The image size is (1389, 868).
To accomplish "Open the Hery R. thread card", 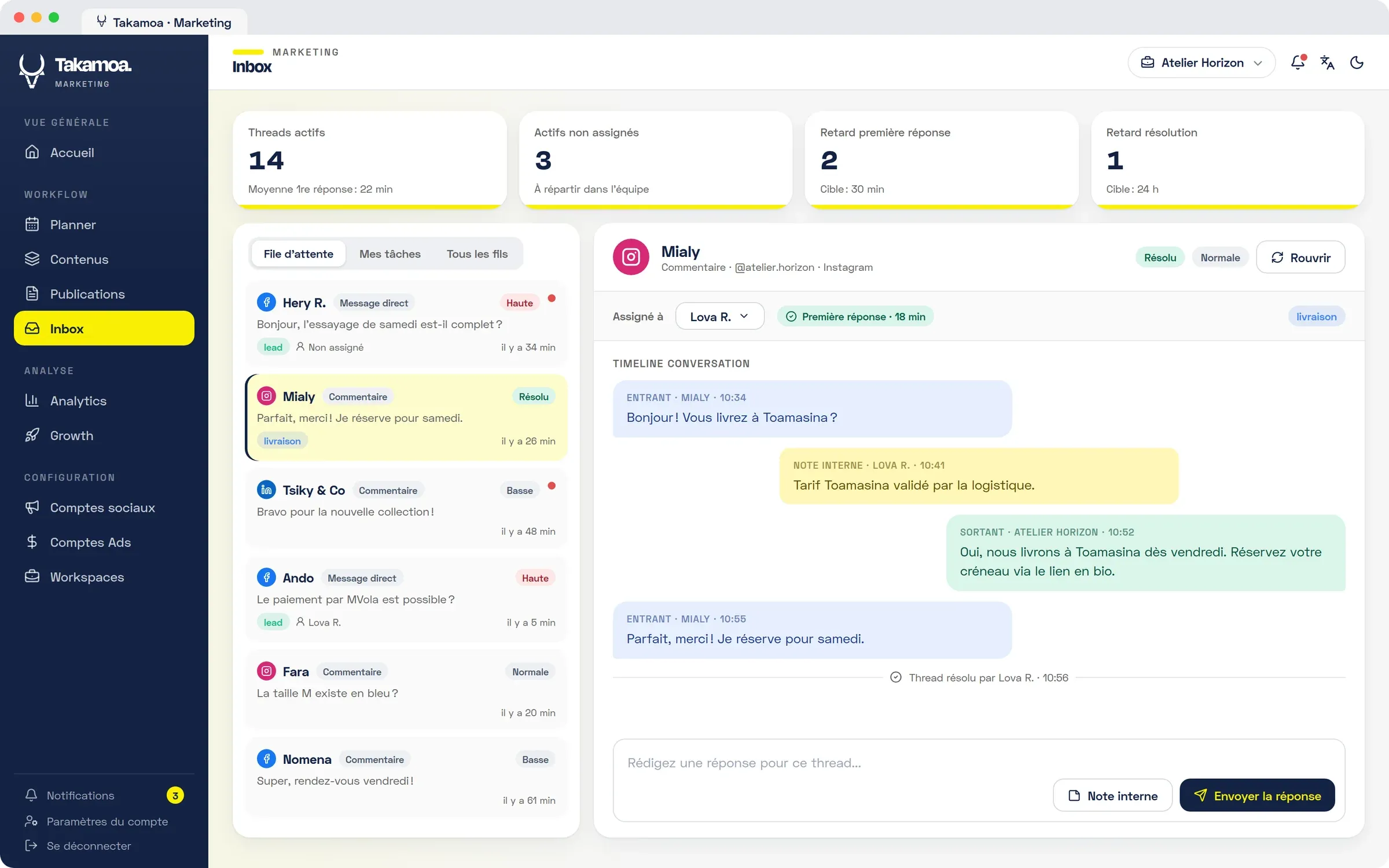I will [406, 324].
